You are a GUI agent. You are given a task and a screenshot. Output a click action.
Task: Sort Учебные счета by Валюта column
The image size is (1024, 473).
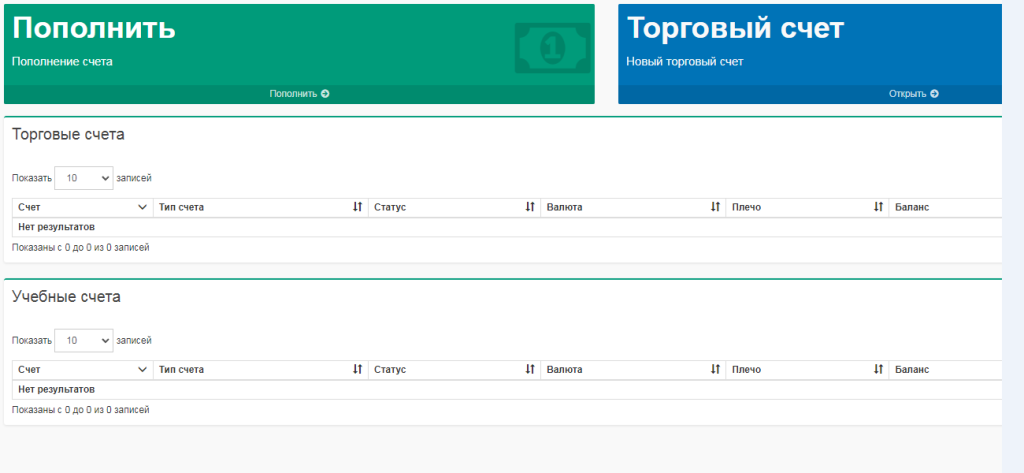point(715,370)
